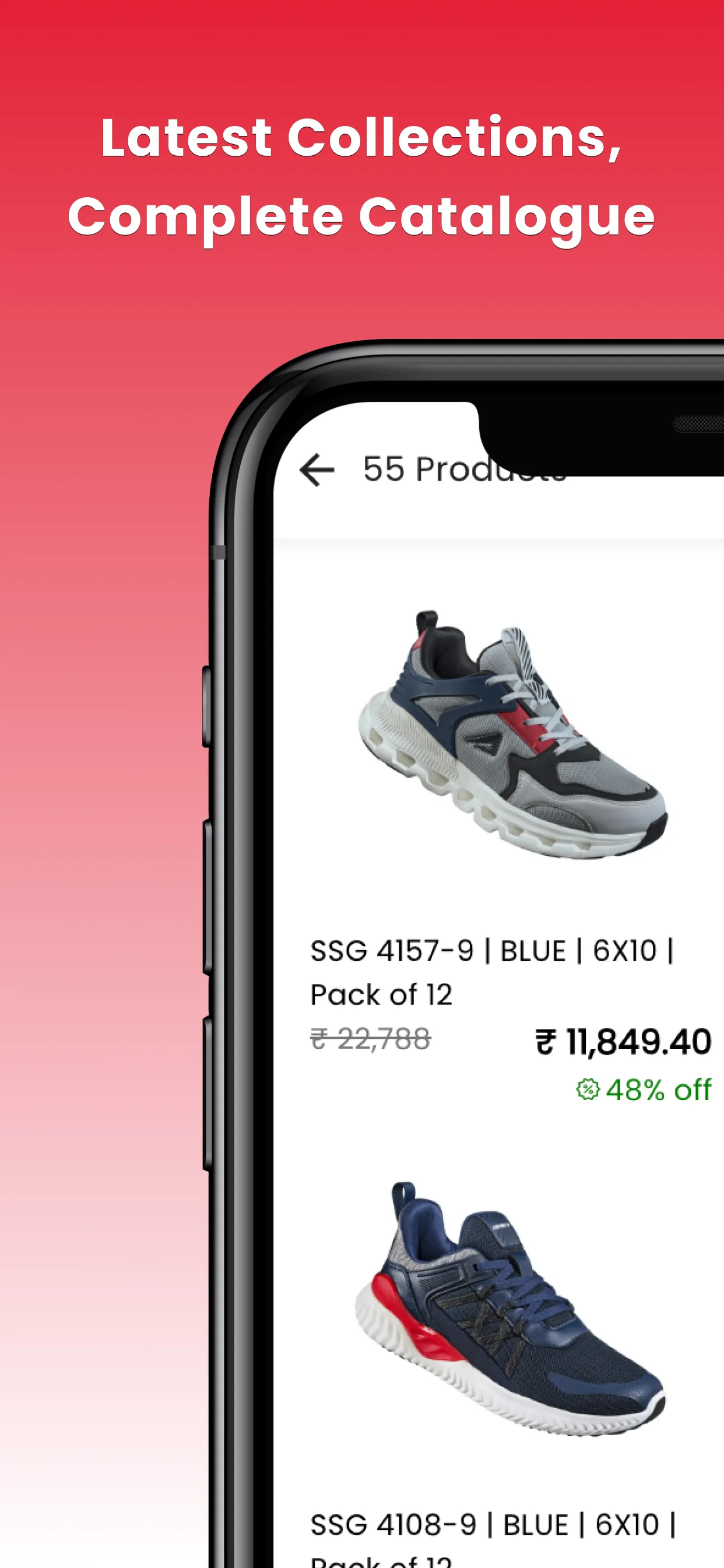The width and height of the screenshot is (724, 1568).
Task: Click the "55 Products" header title
Action: (465, 470)
